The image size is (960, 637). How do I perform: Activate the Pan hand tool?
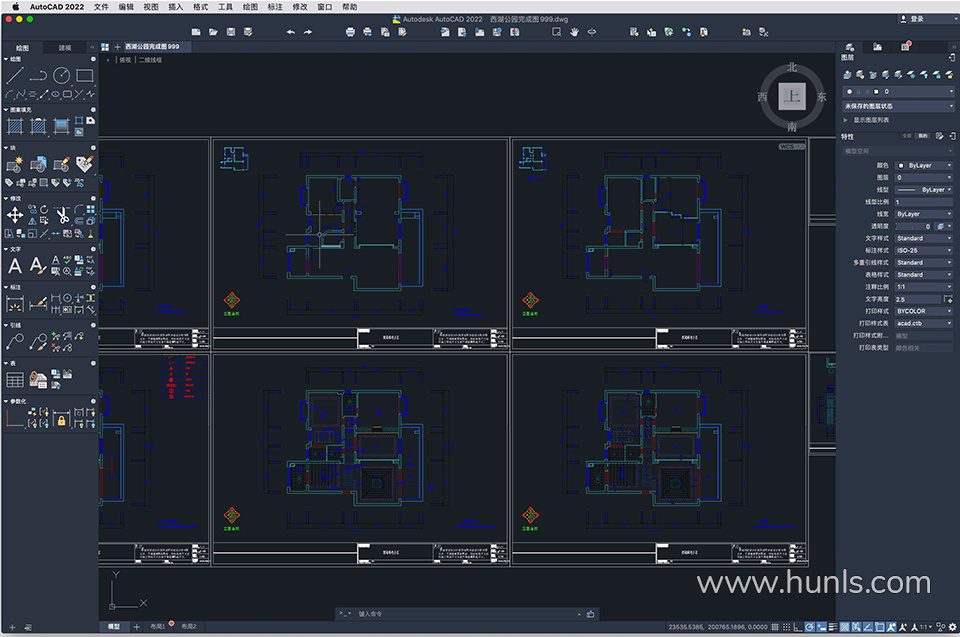coord(574,32)
